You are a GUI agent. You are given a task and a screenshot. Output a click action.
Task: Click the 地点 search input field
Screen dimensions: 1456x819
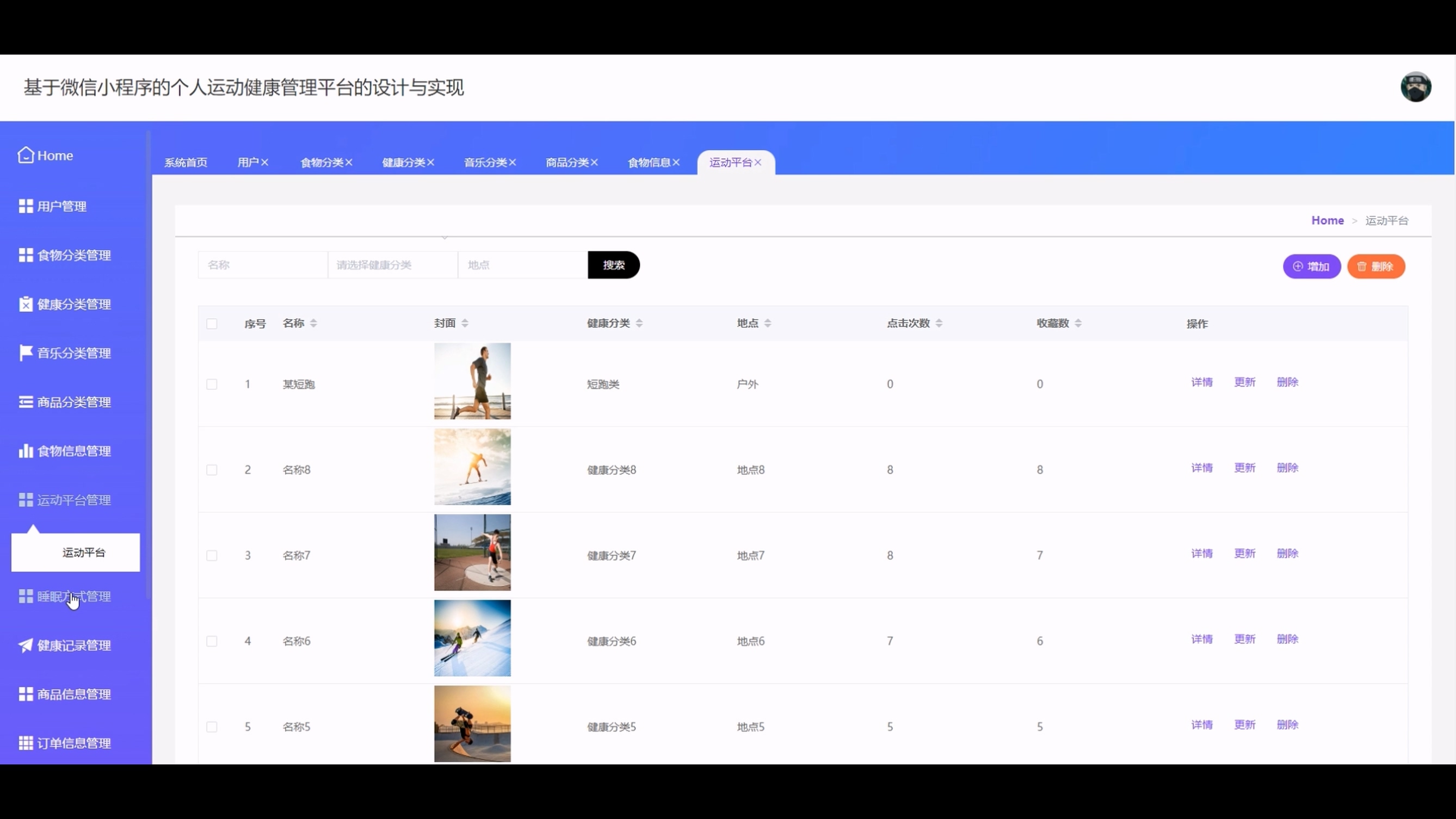pyautogui.click(x=523, y=265)
